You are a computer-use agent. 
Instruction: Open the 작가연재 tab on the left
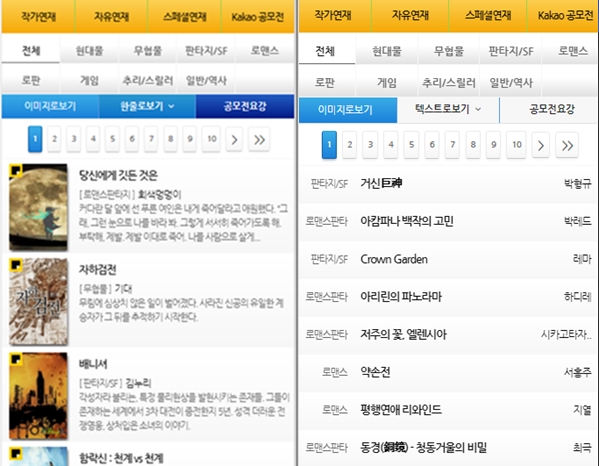pos(38,16)
